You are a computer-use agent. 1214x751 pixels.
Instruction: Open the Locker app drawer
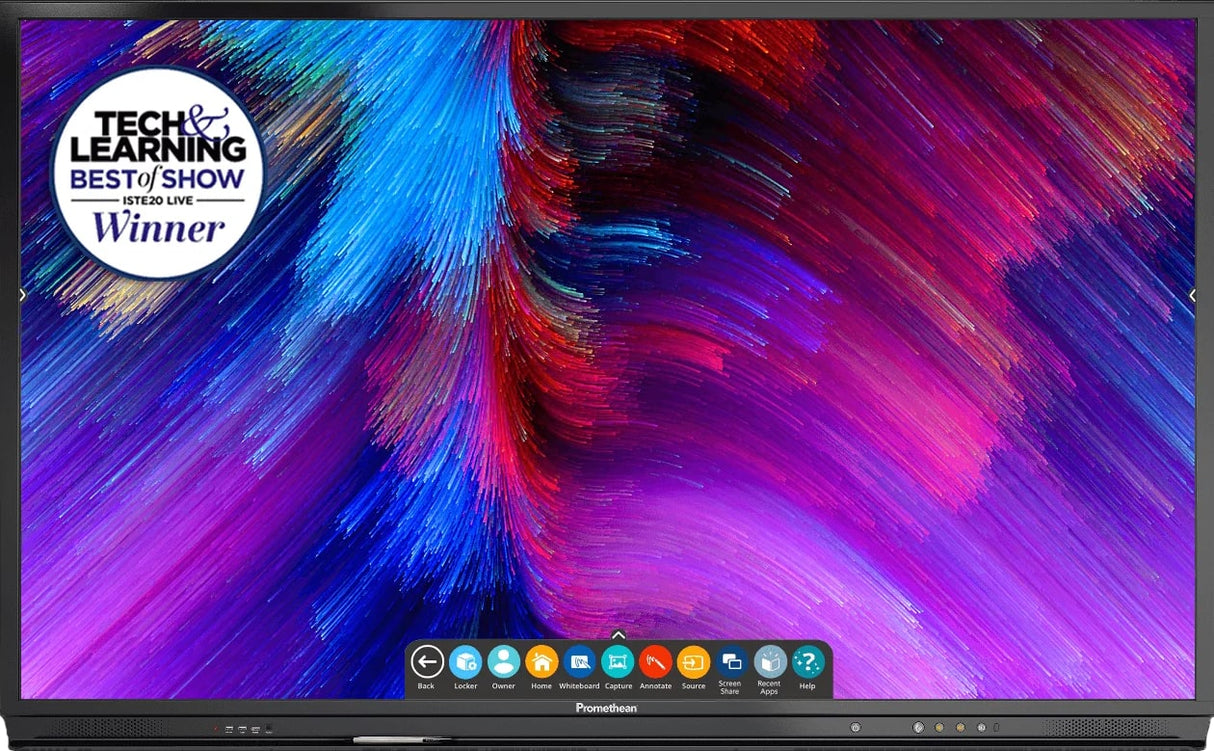465,661
